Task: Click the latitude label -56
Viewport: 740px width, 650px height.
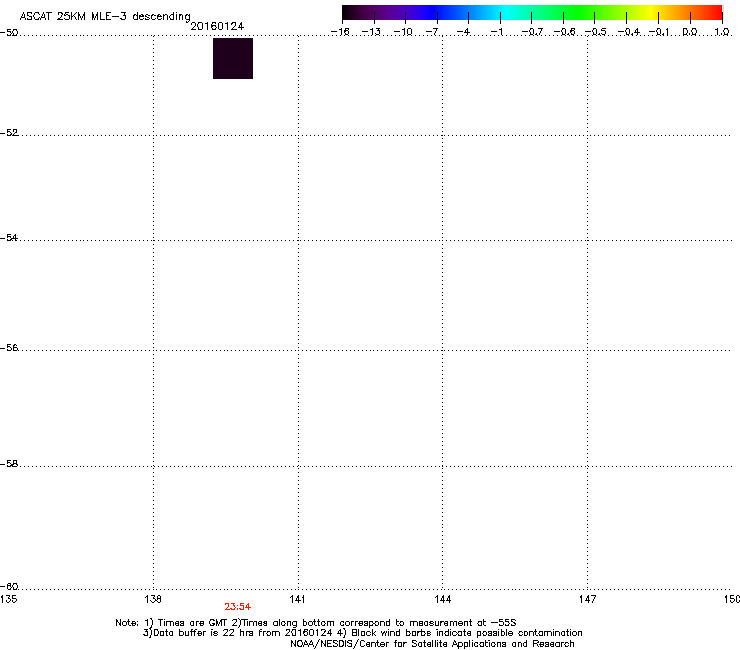Action: 9,347
